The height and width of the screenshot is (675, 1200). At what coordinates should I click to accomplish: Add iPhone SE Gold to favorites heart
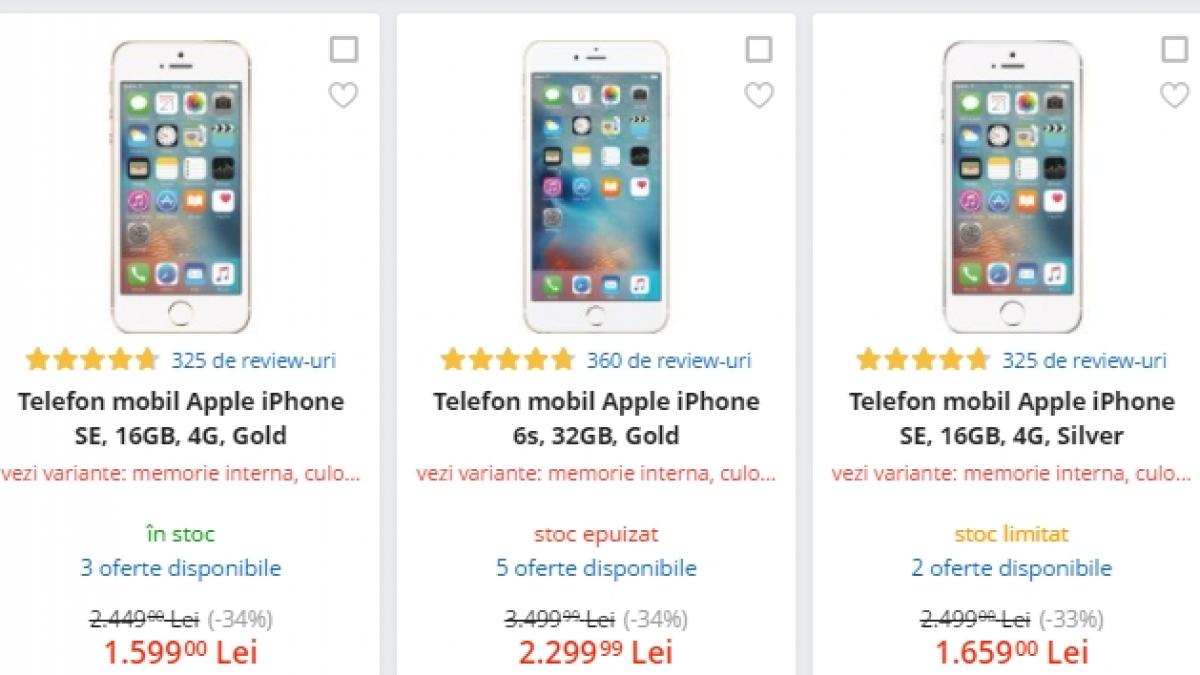coord(343,95)
